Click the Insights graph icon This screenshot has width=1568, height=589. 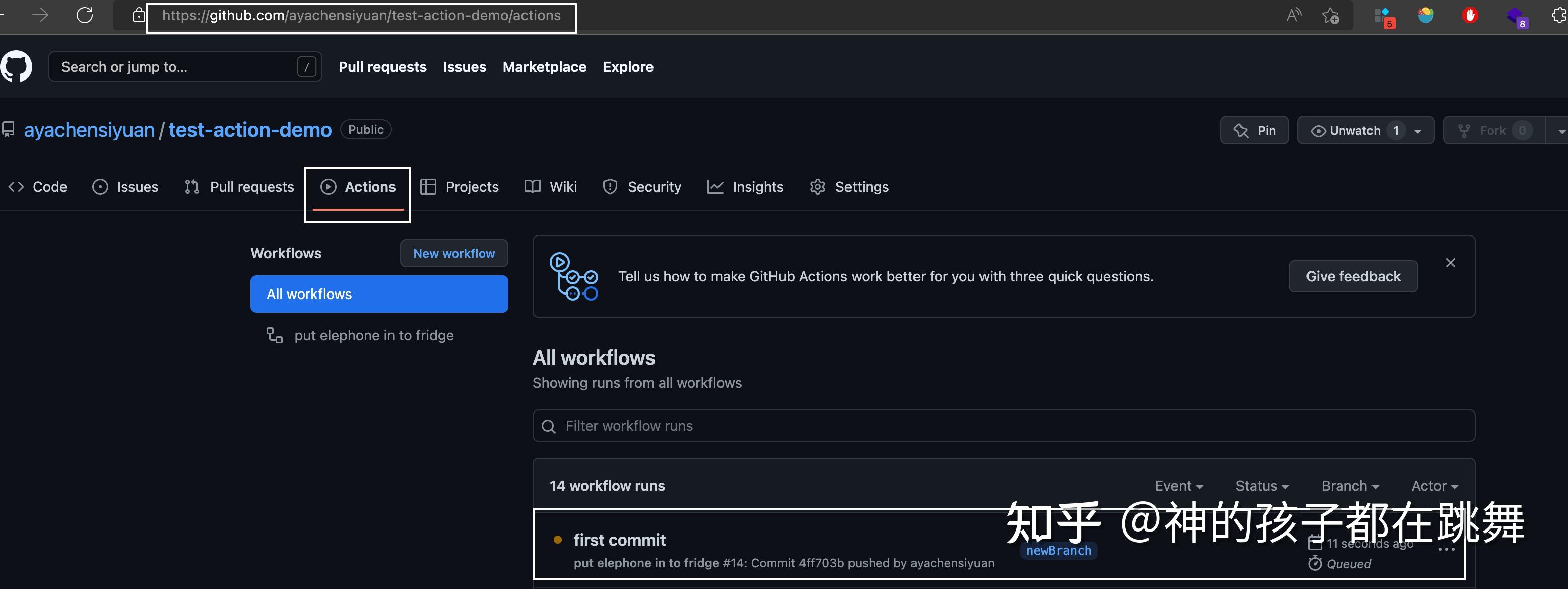click(x=715, y=187)
